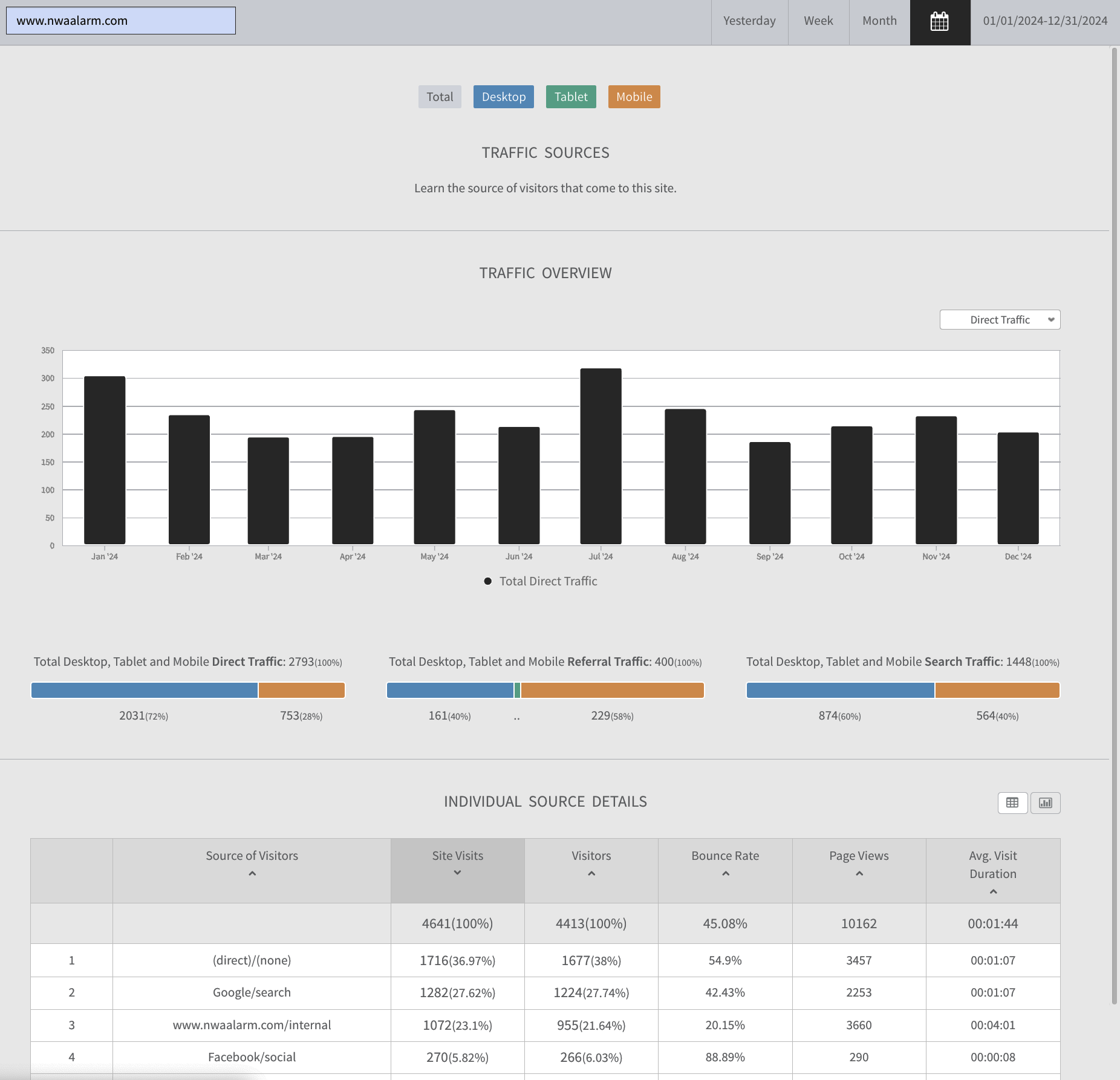Screen dimensions: 1120x1080
Task: Toggle the Desktop device filter
Action: click(504, 97)
